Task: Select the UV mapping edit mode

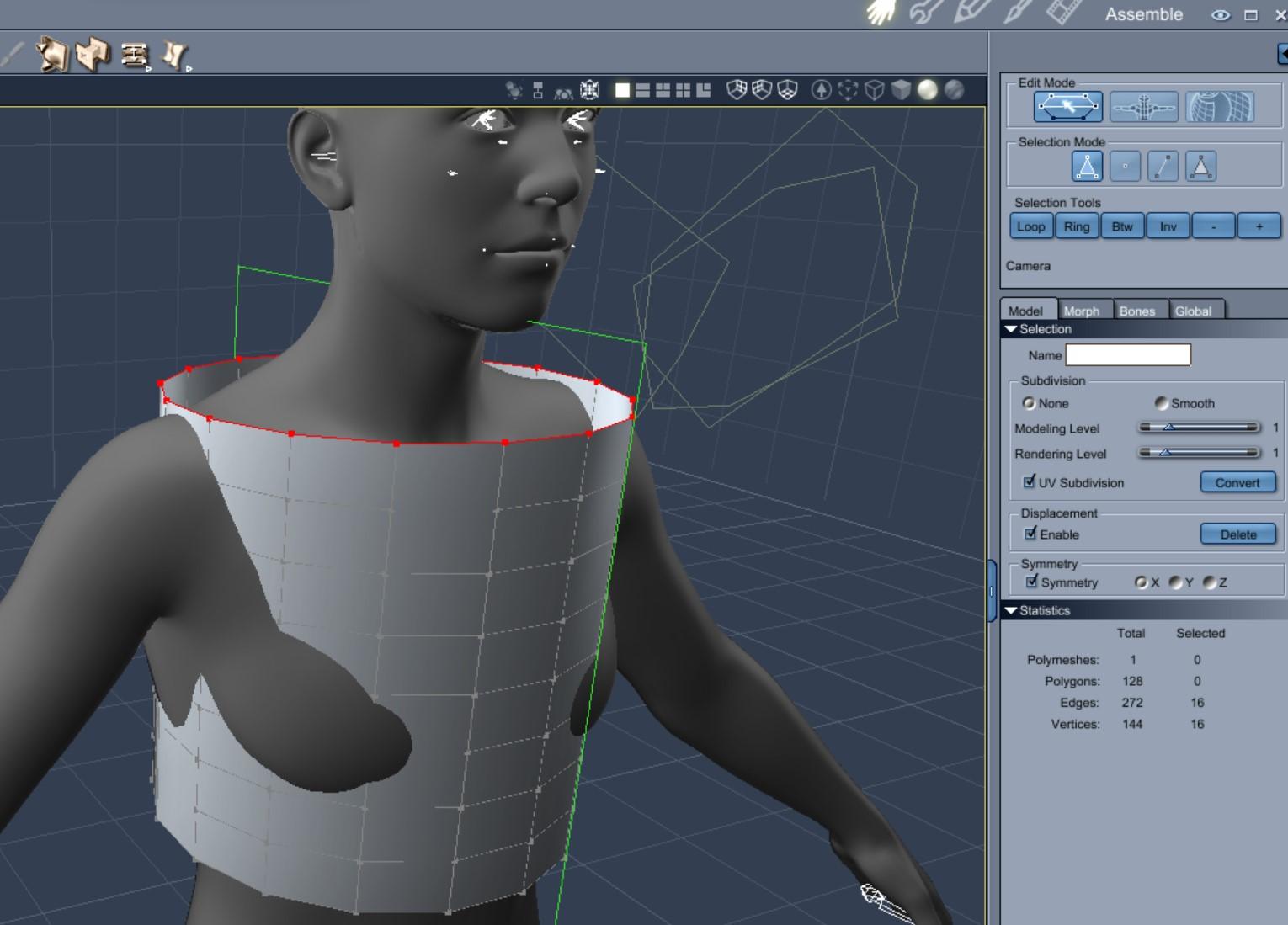Action: click(x=1220, y=107)
